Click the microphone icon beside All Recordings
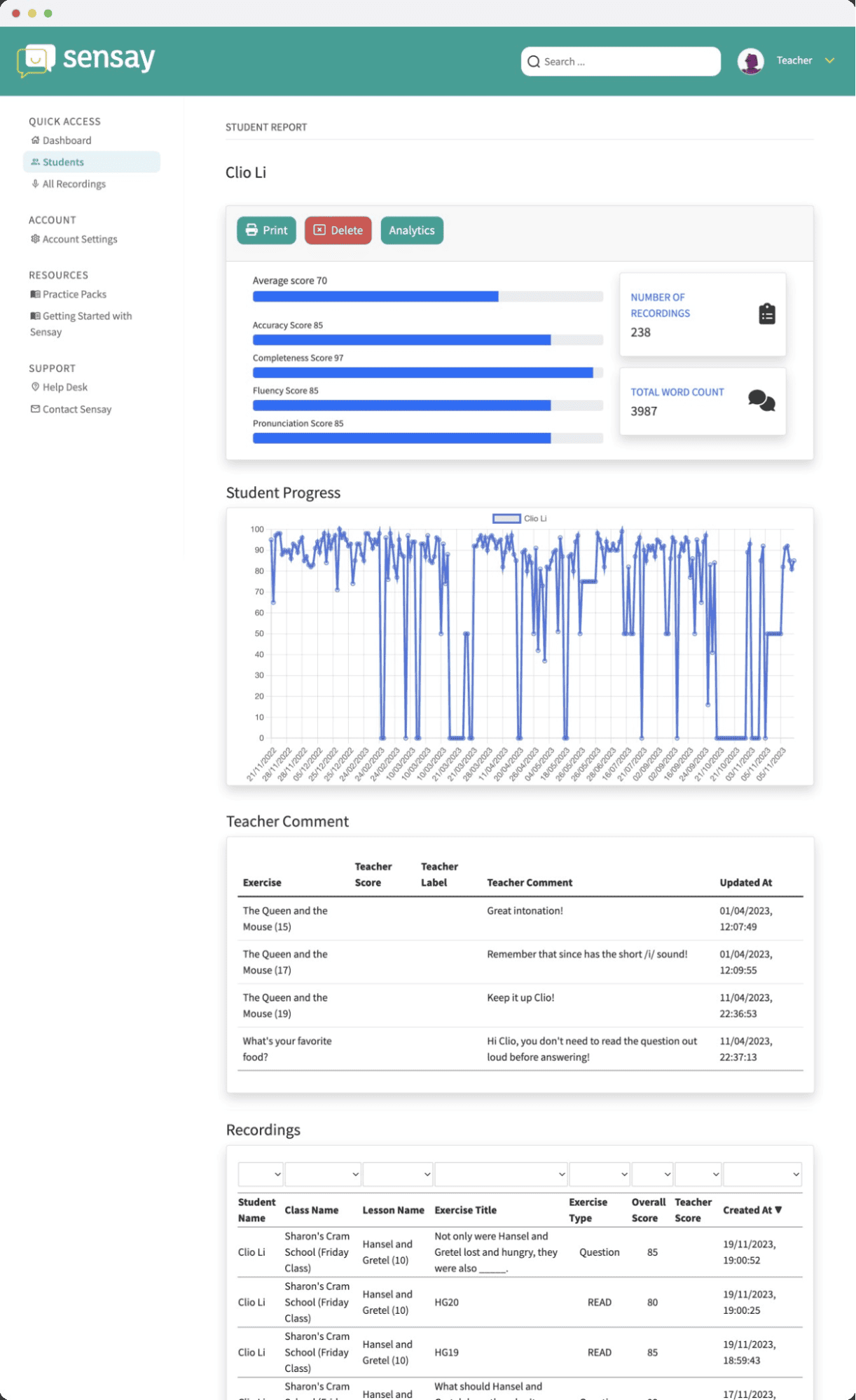The height and width of the screenshot is (1400, 856). point(35,183)
